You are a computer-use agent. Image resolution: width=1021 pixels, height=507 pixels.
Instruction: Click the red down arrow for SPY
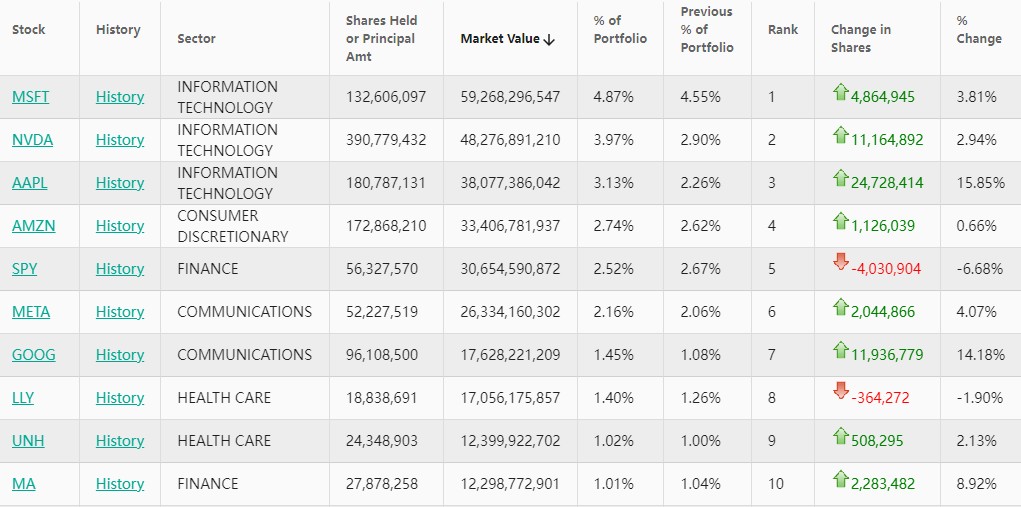(840, 263)
